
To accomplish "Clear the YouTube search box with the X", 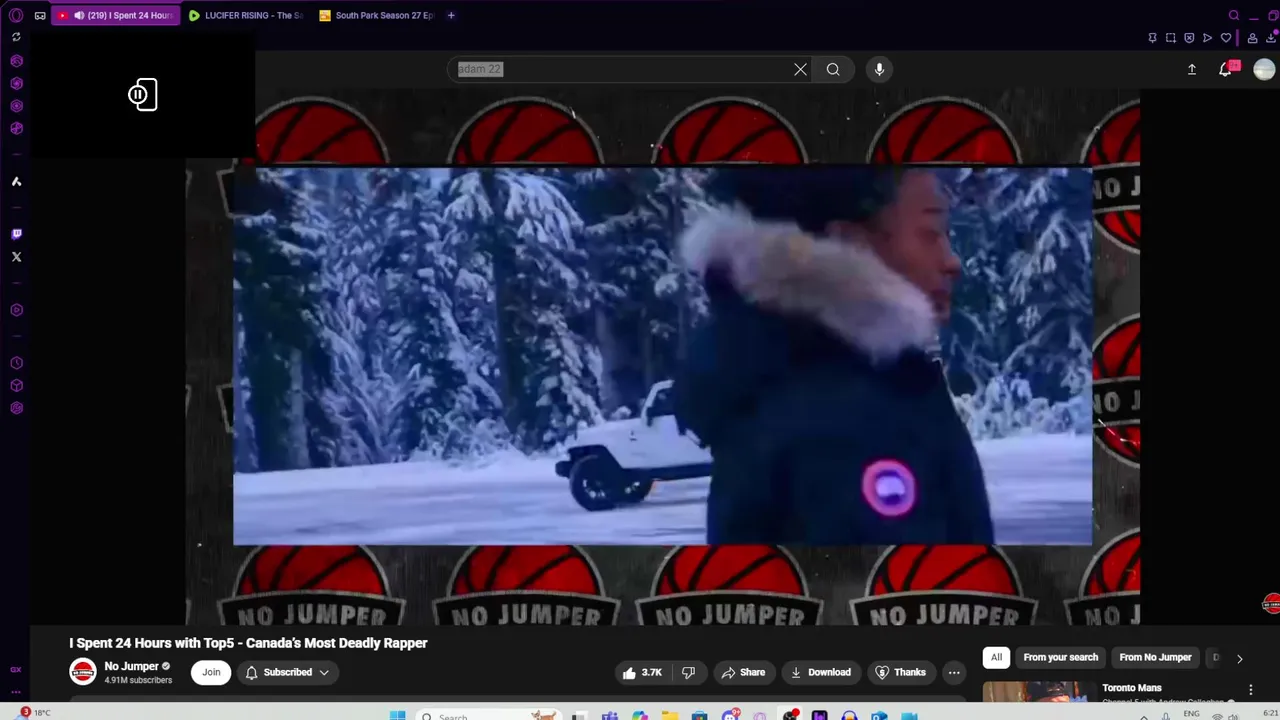I will tap(800, 69).
